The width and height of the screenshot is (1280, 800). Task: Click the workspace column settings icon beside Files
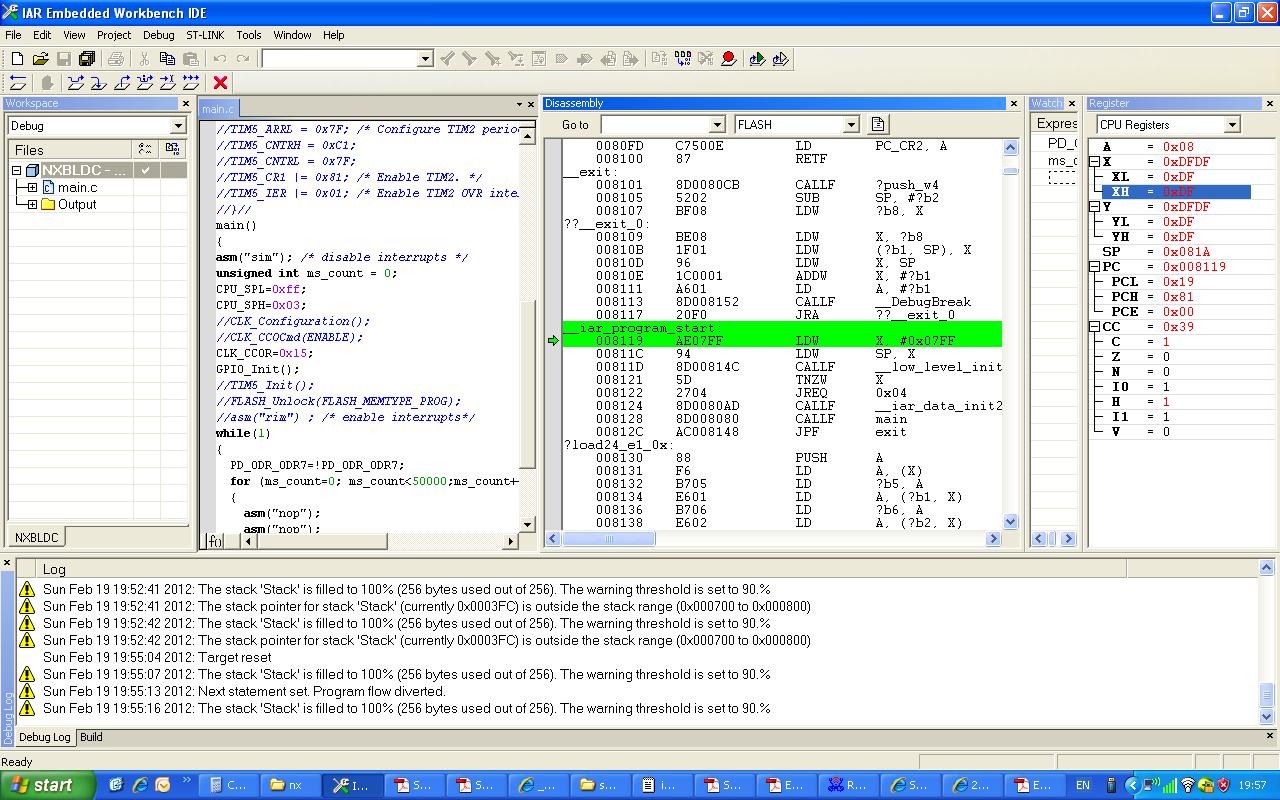[x=146, y=149]
